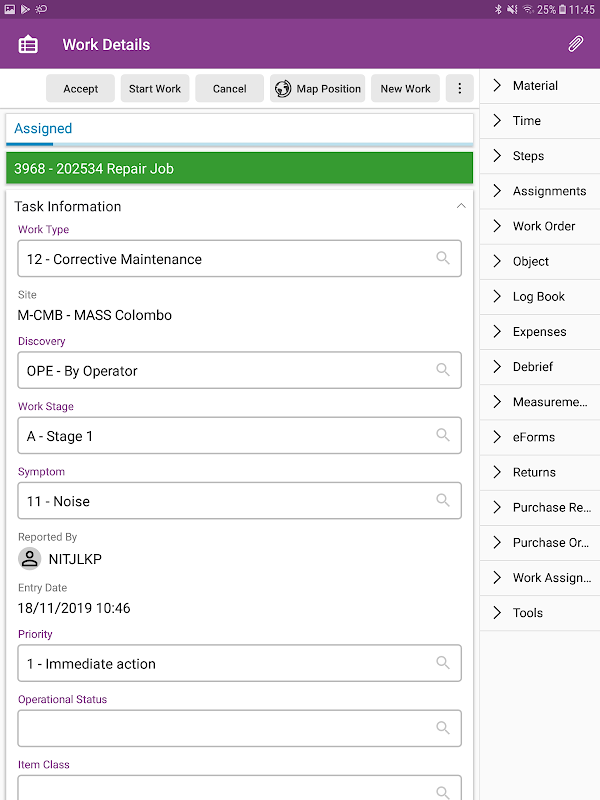Viewport: 600px width, 800px height.
Task: Select the Assigned tab
Action: click(x=43, y=129)
